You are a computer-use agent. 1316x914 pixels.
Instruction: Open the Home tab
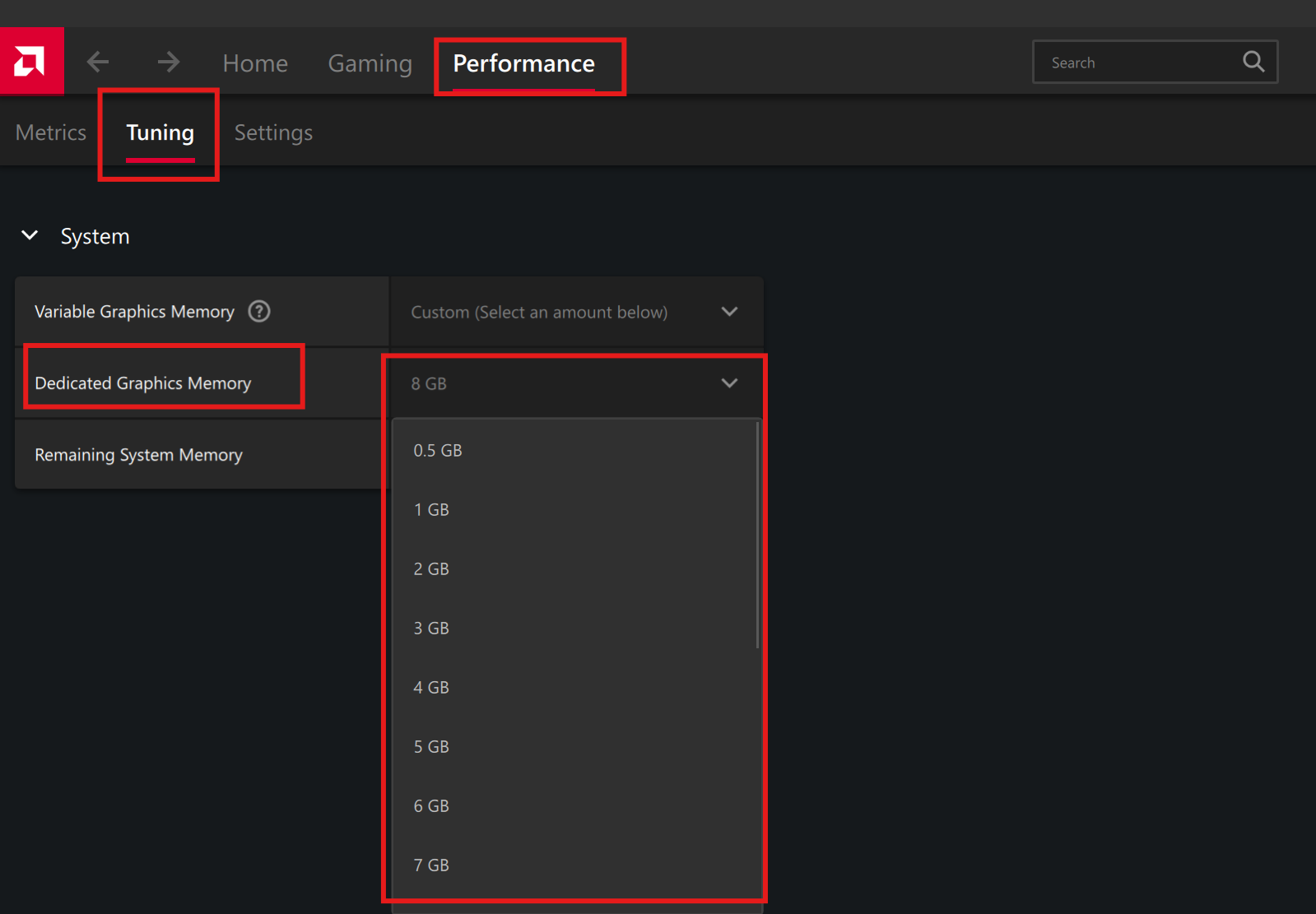click(x=255, y=63)
